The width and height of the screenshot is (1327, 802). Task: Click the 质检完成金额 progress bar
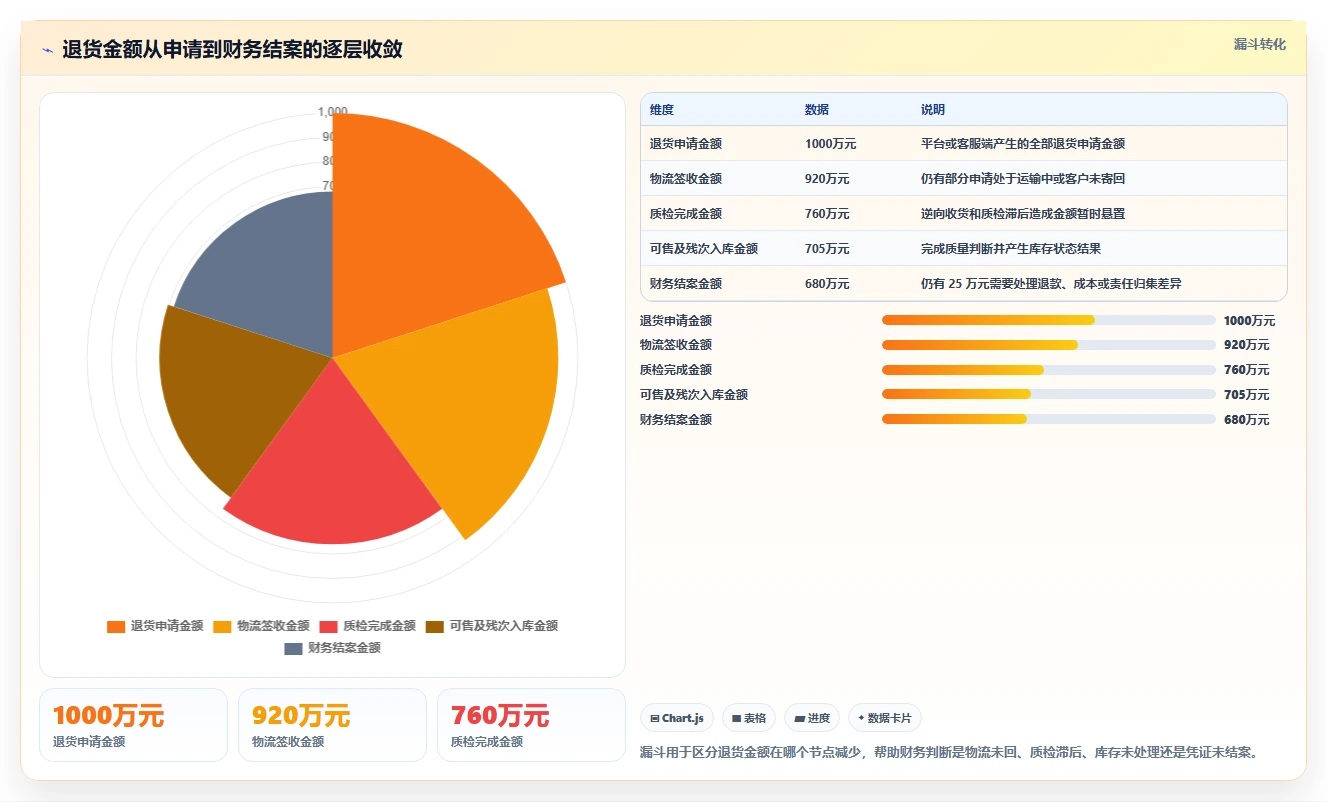point(1048,370)
